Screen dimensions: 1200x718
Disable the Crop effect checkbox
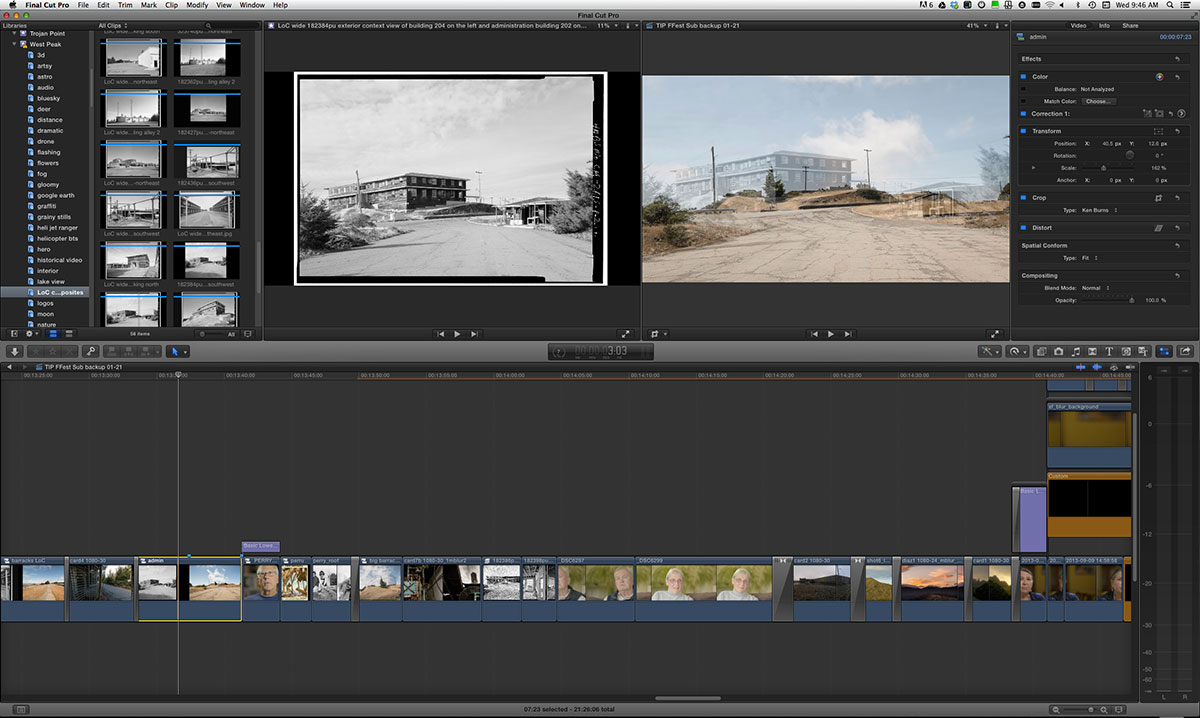point(1024,198)
